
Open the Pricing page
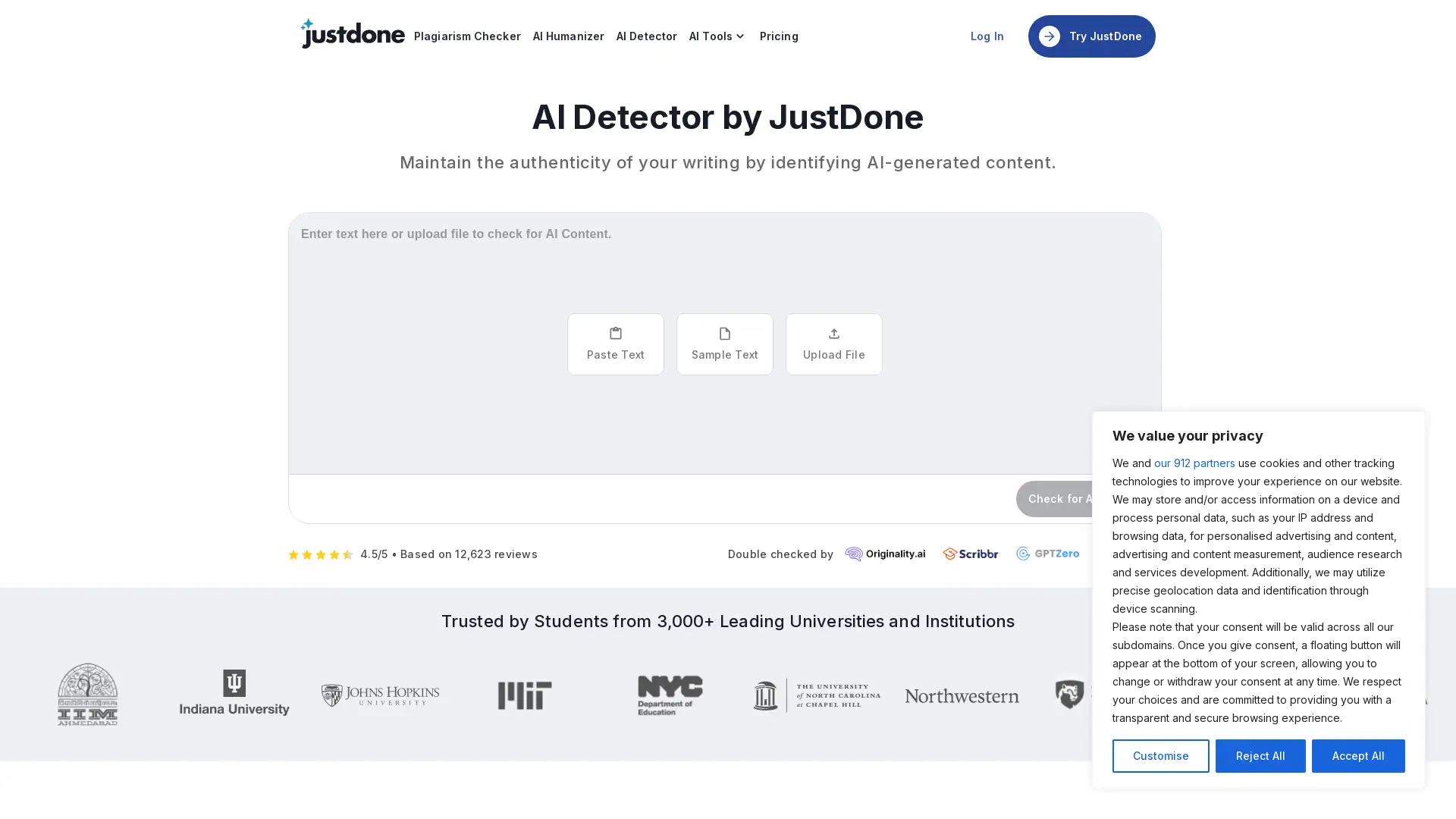tap(779, 36)
